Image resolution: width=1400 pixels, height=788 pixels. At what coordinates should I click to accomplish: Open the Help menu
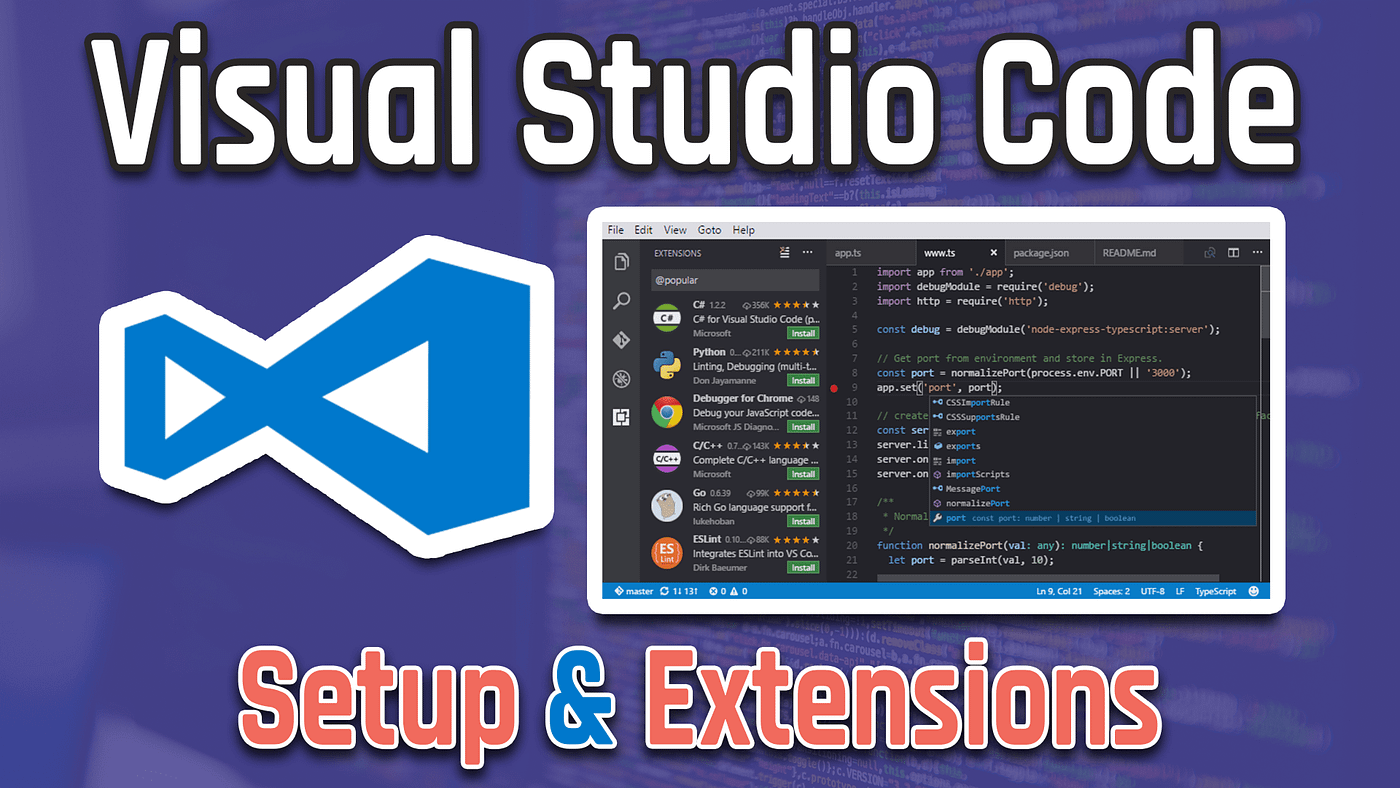744,230
